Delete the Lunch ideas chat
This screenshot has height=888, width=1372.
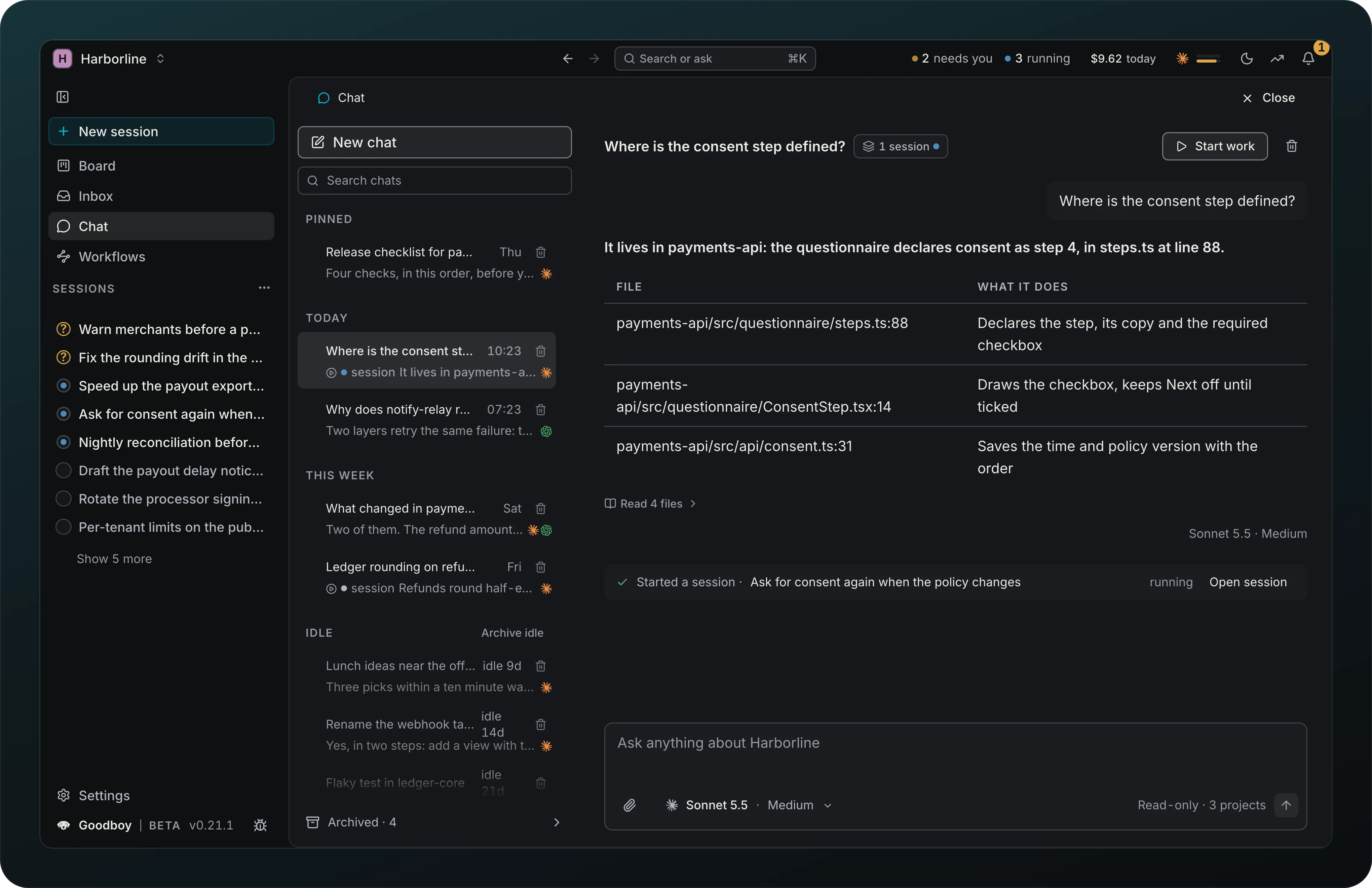tap(541, 666)
